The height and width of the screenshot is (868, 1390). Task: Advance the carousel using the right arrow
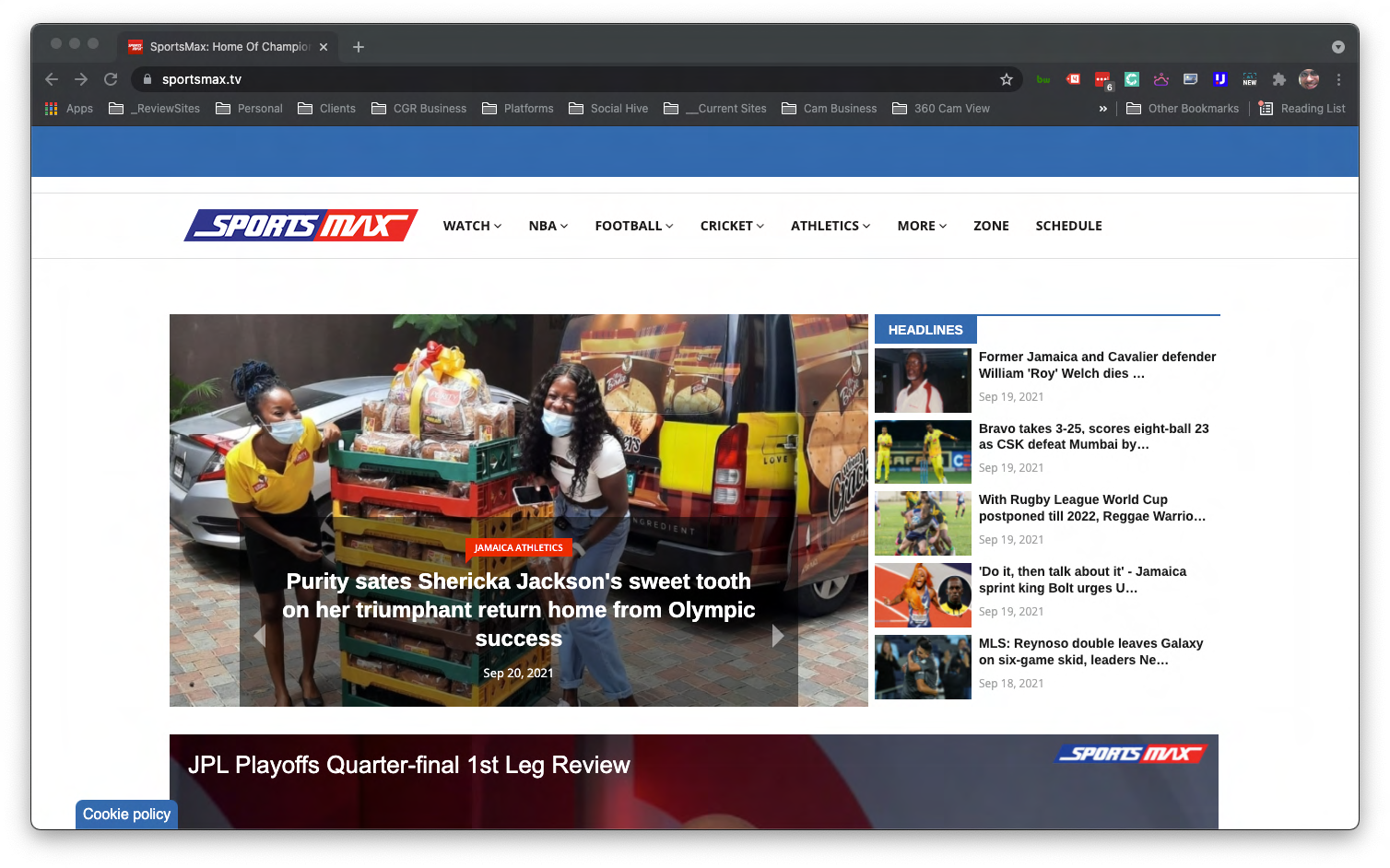pyautogui.click(x=778, y=635)
